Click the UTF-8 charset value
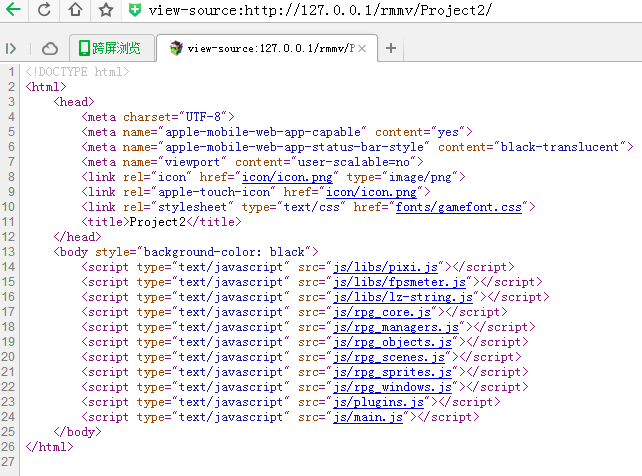642x476 pixels. point(203,117)
